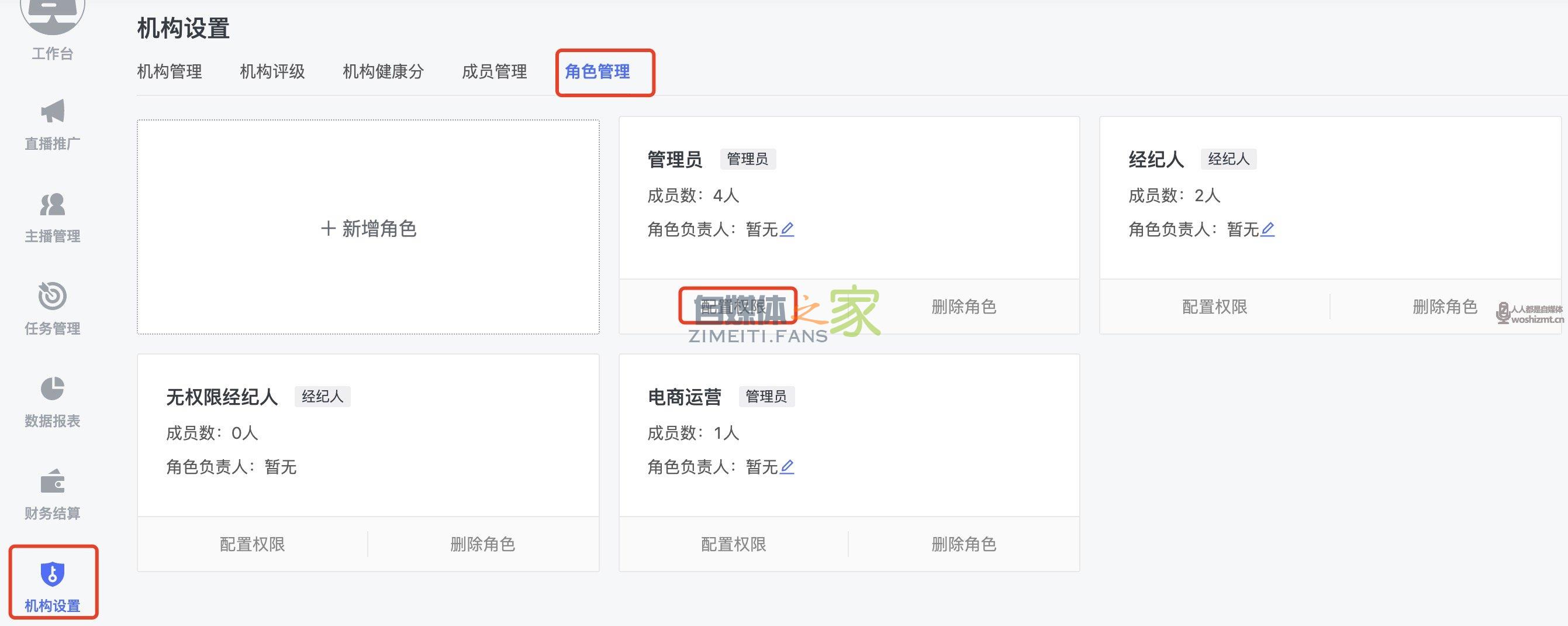Screen dimensions: 1568x626
Task: Edit 电商运营 role owner pencil icon
Action: pyautogui.click(x=787, y=467)
